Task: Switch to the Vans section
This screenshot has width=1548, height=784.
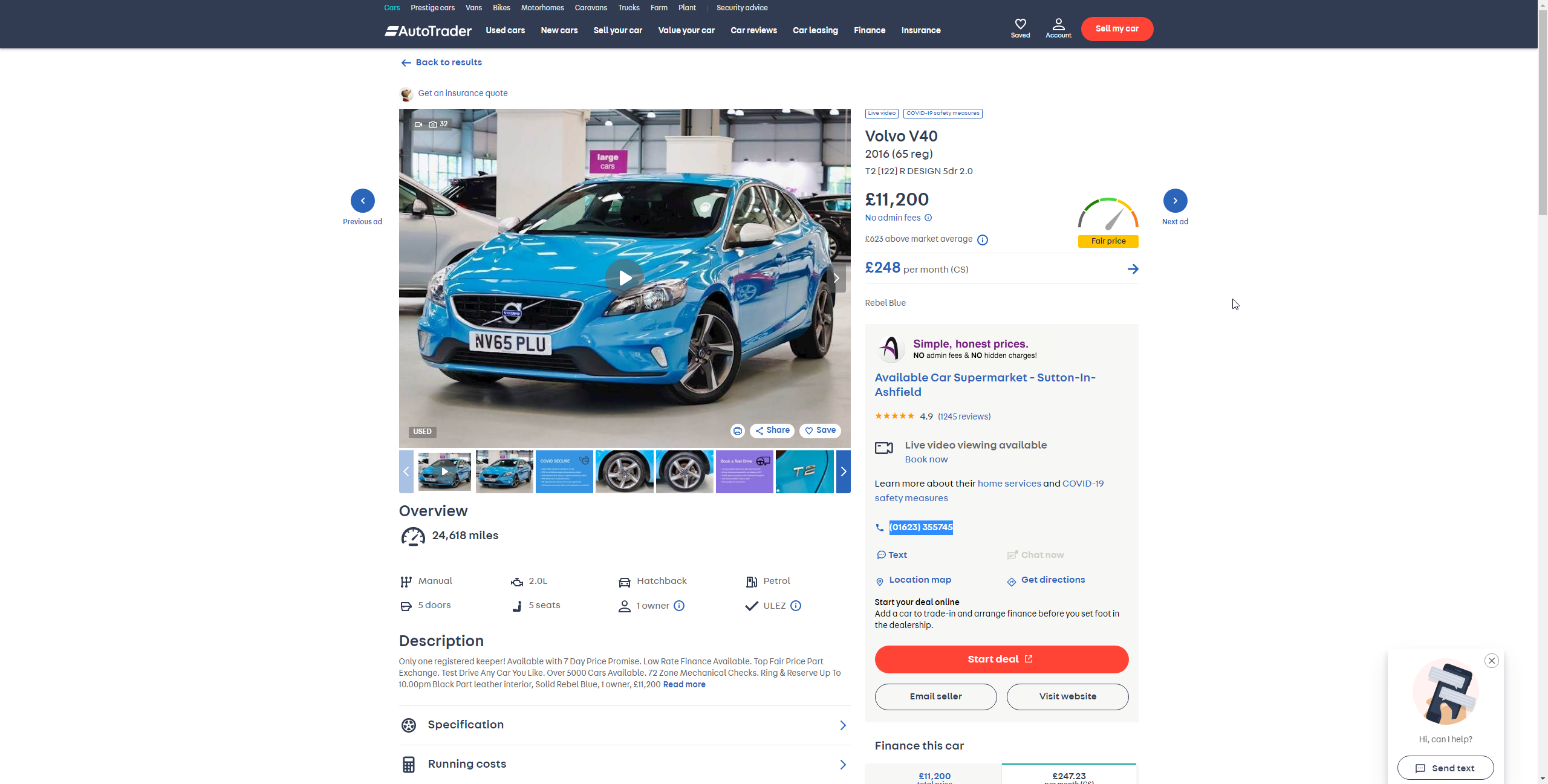Action: point(473,8)
